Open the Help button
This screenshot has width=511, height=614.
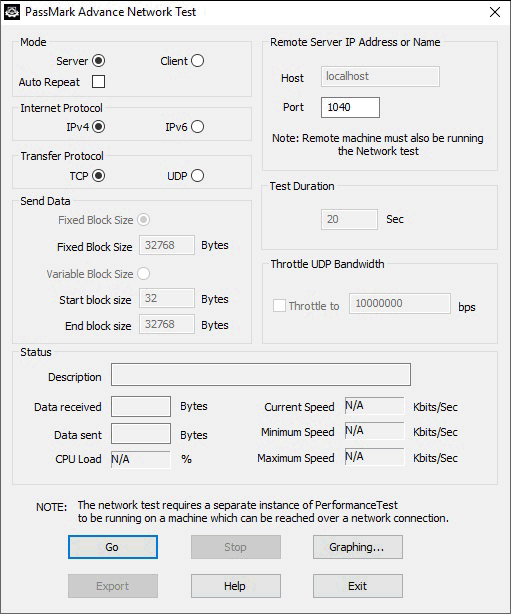(236, 586)
